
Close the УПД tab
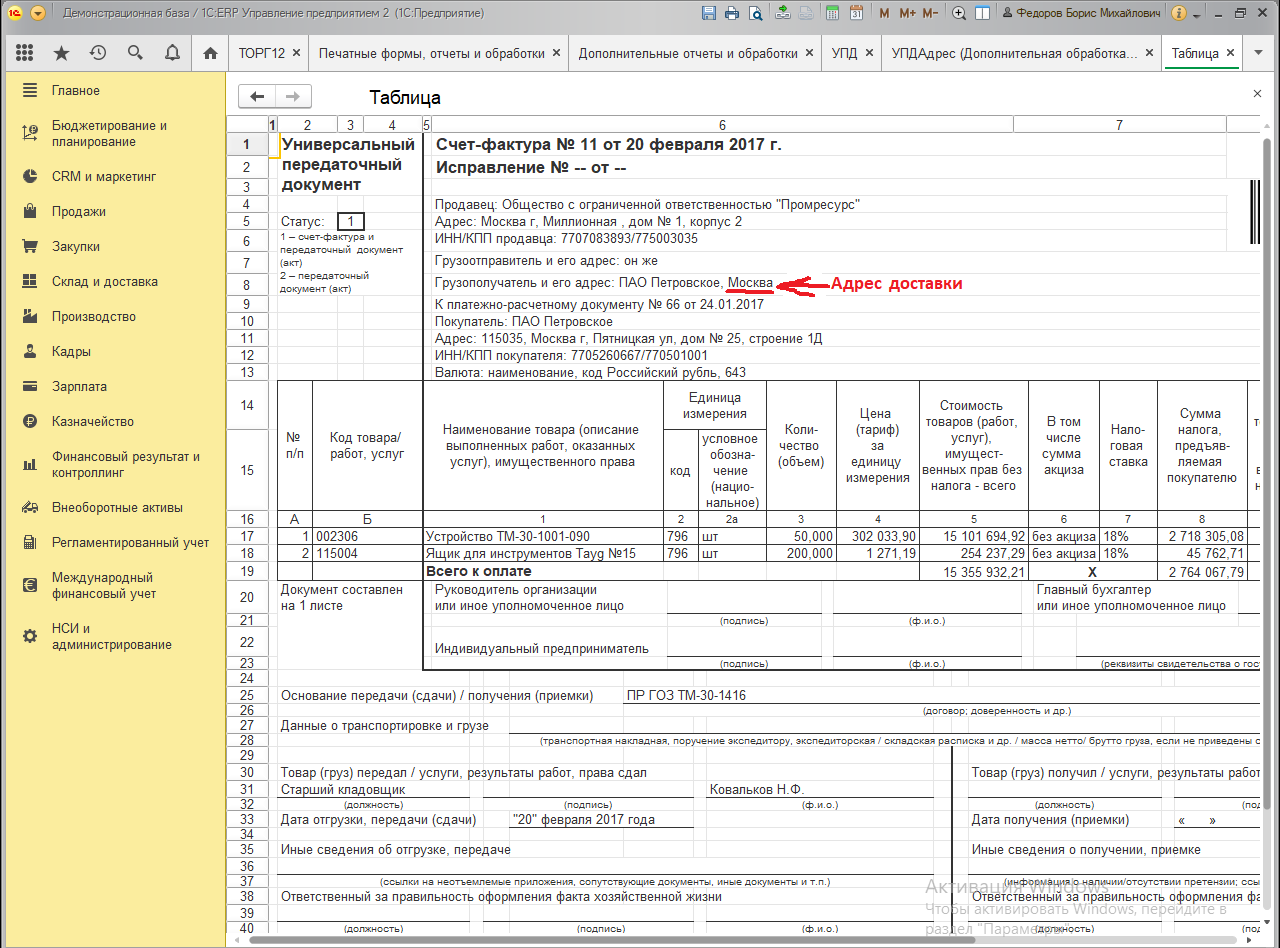point(870,53)
